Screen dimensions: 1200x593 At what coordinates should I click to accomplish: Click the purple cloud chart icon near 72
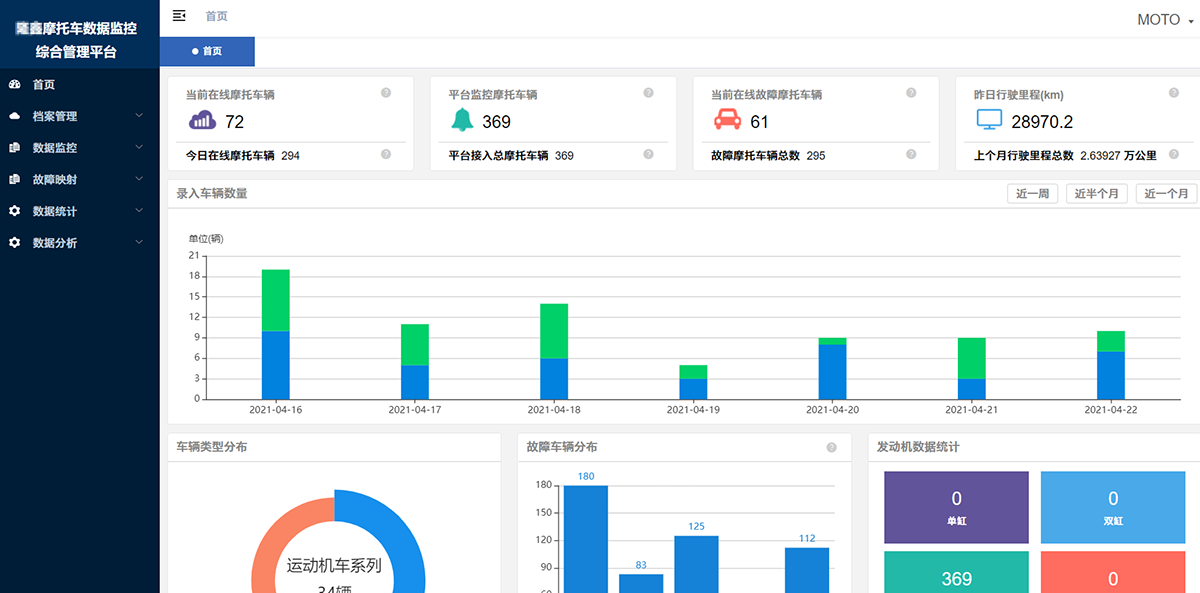tap(202, 121)
